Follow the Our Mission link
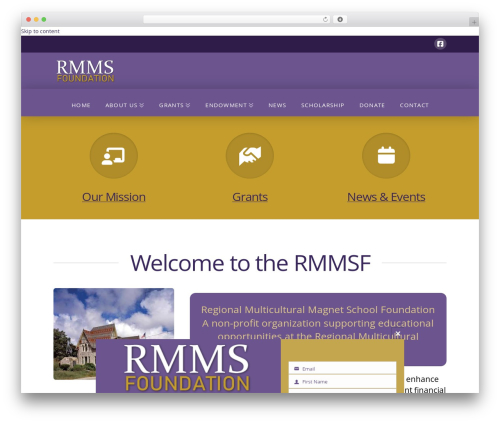The image size is (500, 423). pyautogui.click(x=114, y=197)
